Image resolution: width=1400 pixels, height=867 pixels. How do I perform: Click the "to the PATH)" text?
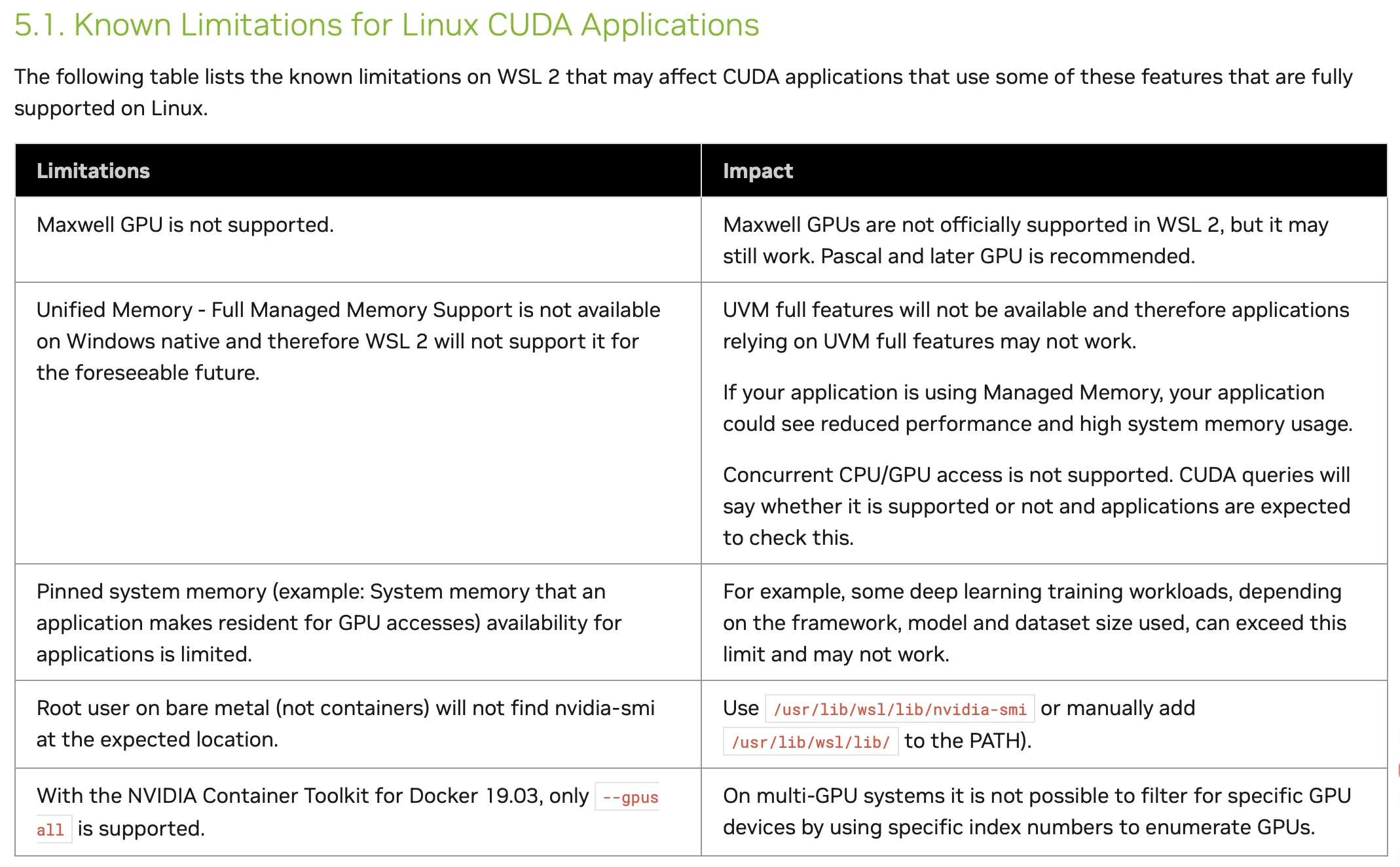[967, 741]
